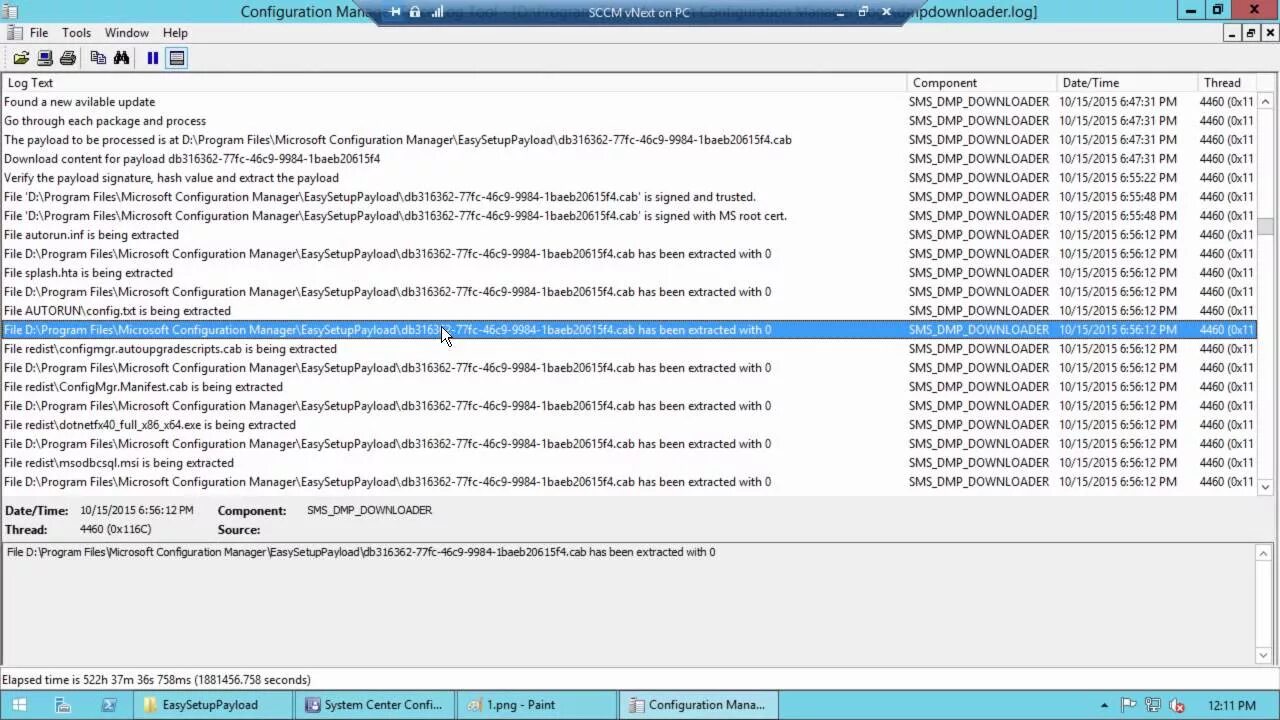This screenshot has height=720, width=1280.
Task: Show hidden tray icons arrow
Action: pyautogui.click(x=1104, y=705)
